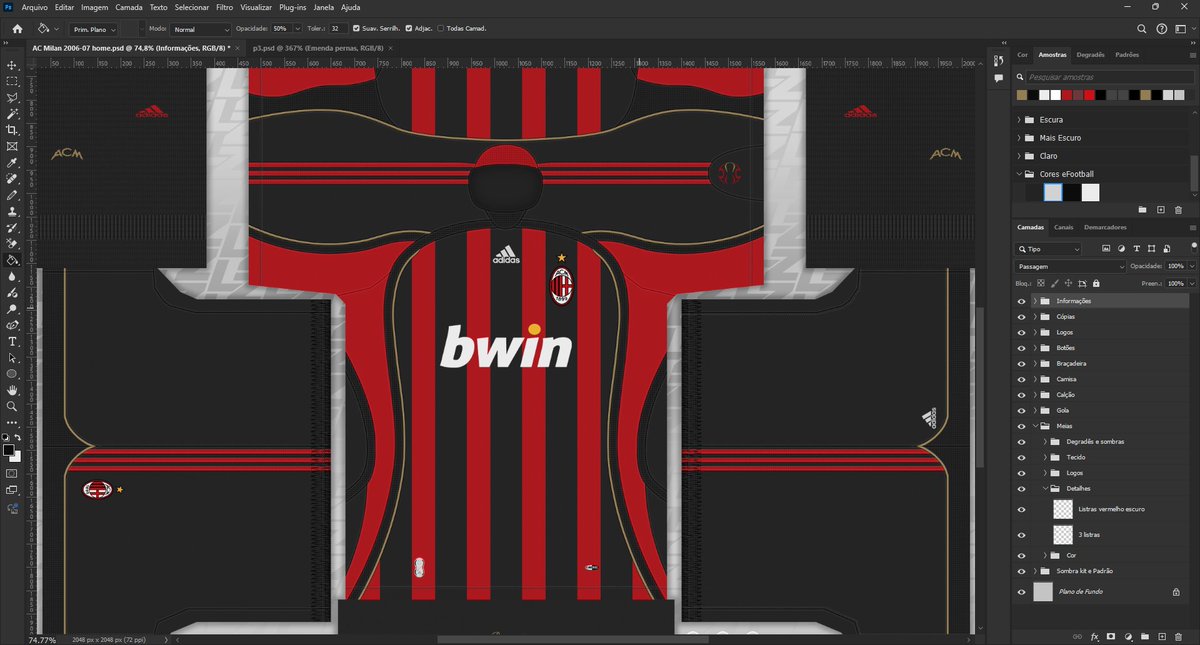Select the Move tool
The width and height of the screenshot is (1200, 645).
(12, 65)
